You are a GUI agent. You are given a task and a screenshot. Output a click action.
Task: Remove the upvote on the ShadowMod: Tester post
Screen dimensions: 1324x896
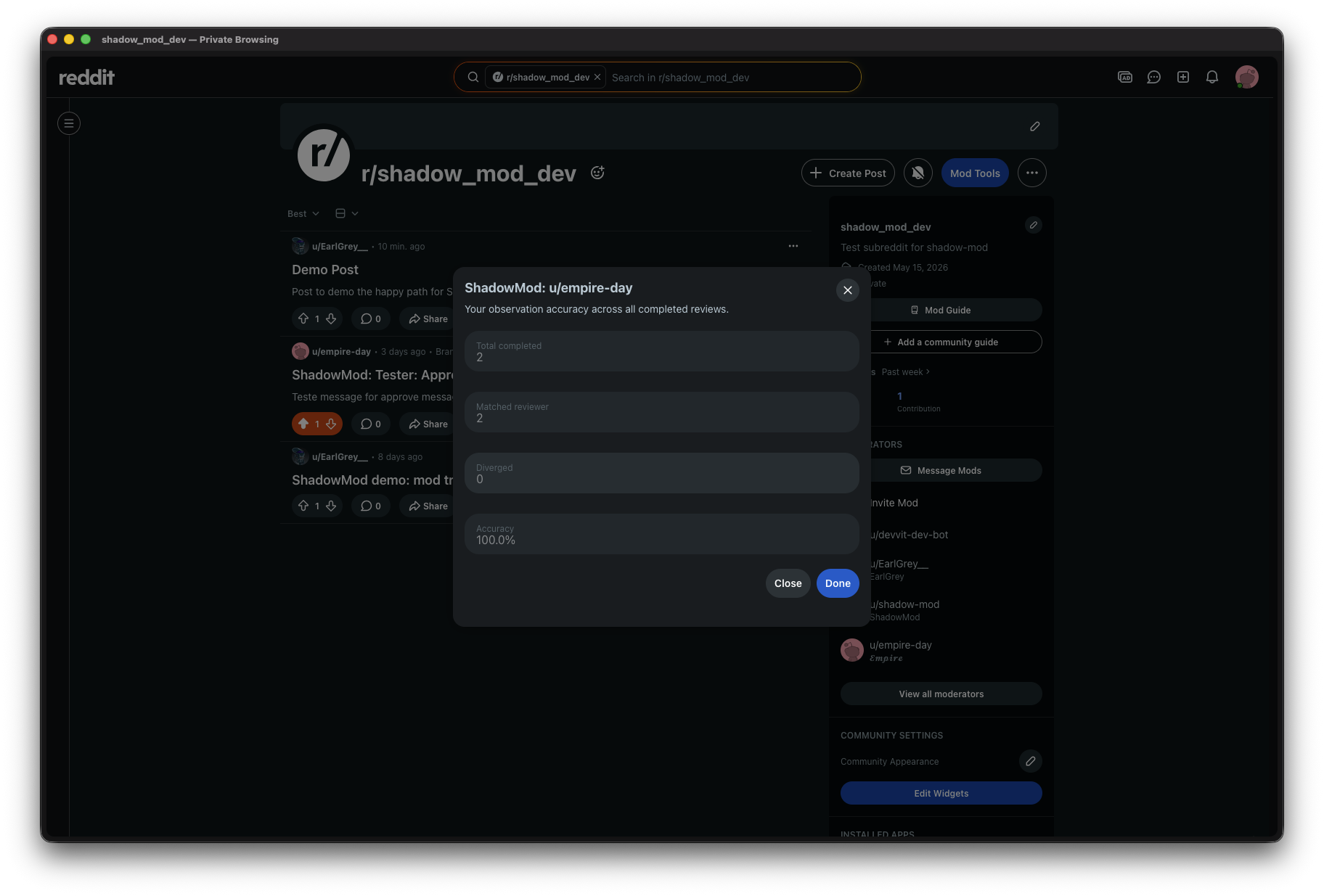coord(303,424)
